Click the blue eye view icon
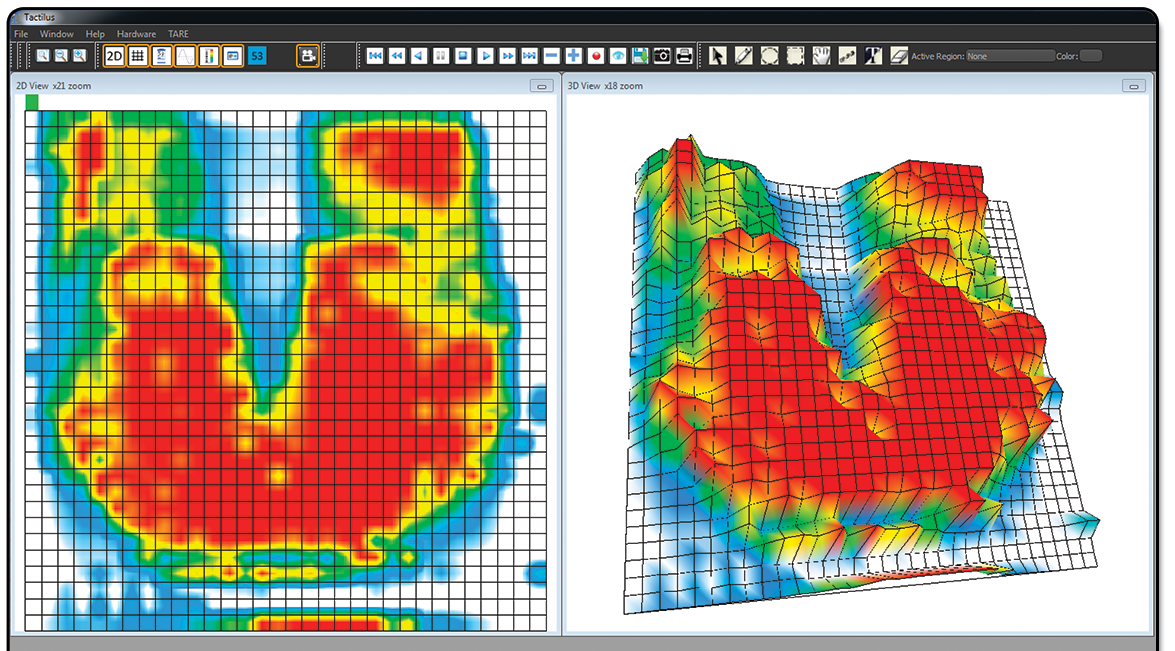The height and width of the screenshot is (651, 1175). (617, 55)
